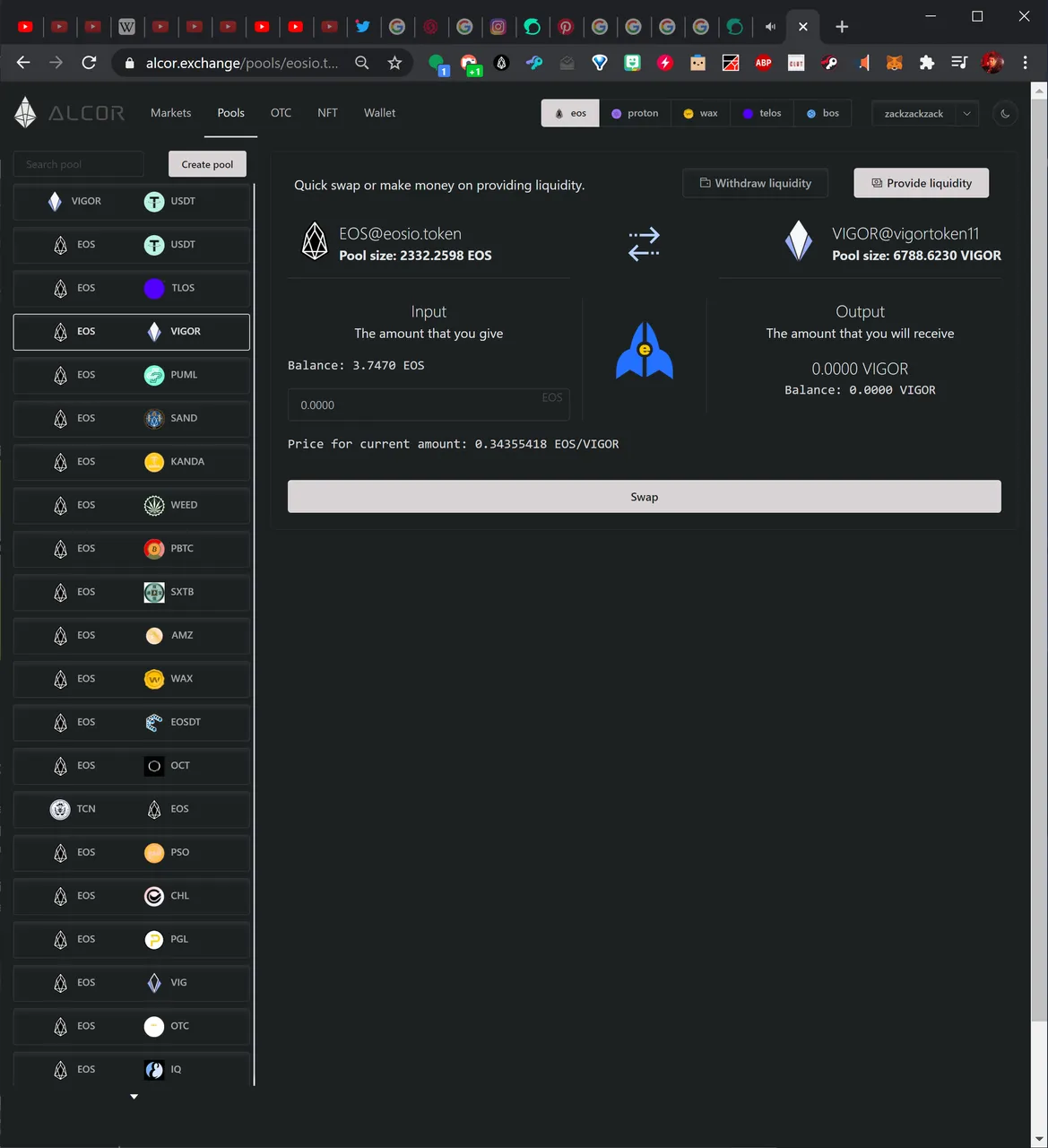
Task: Click the TCN token icon
Action: (60, 809)
